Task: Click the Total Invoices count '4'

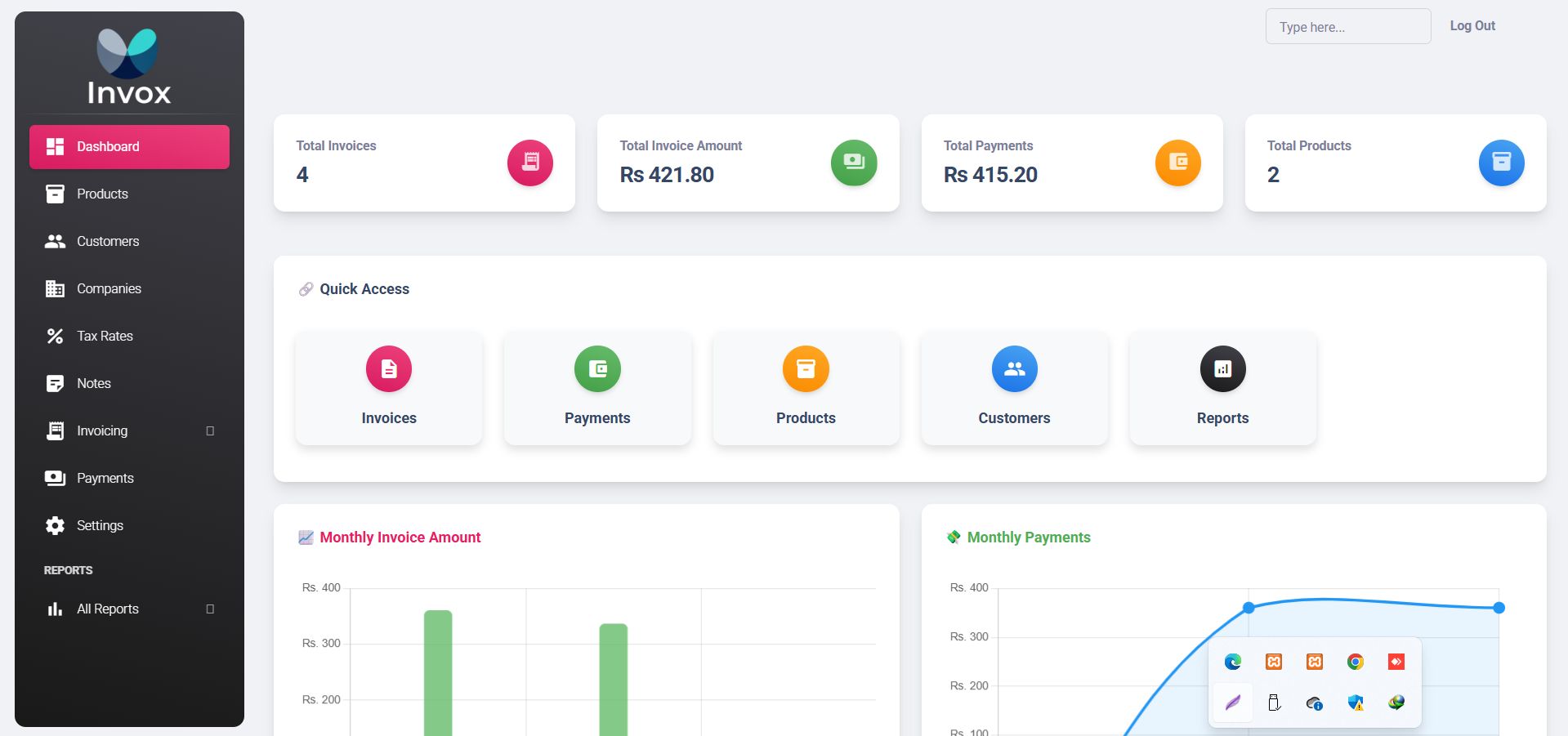Action: [x=302, y=175]
